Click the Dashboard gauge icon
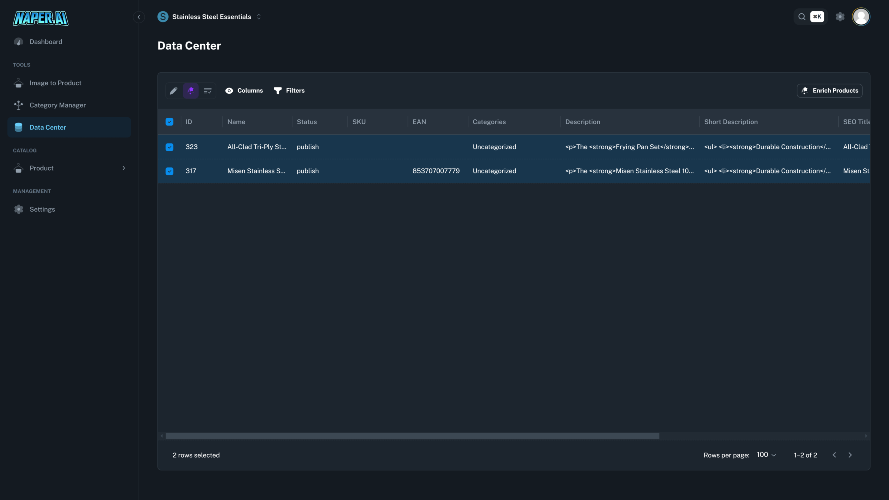Image resolution: width=889 pixels, height=500 pixels. [x=18, y=42]
